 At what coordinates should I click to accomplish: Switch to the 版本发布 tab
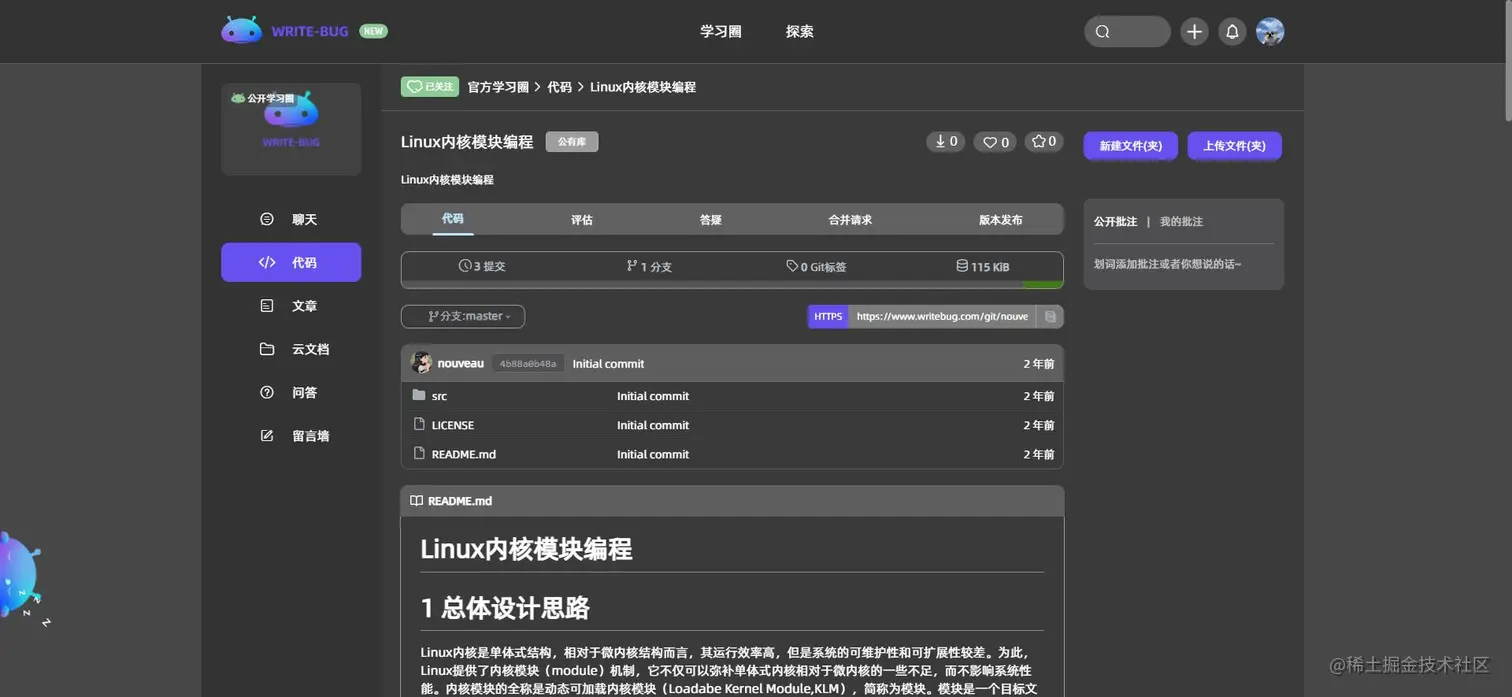pyautogui.click(x=1001, y=220)
